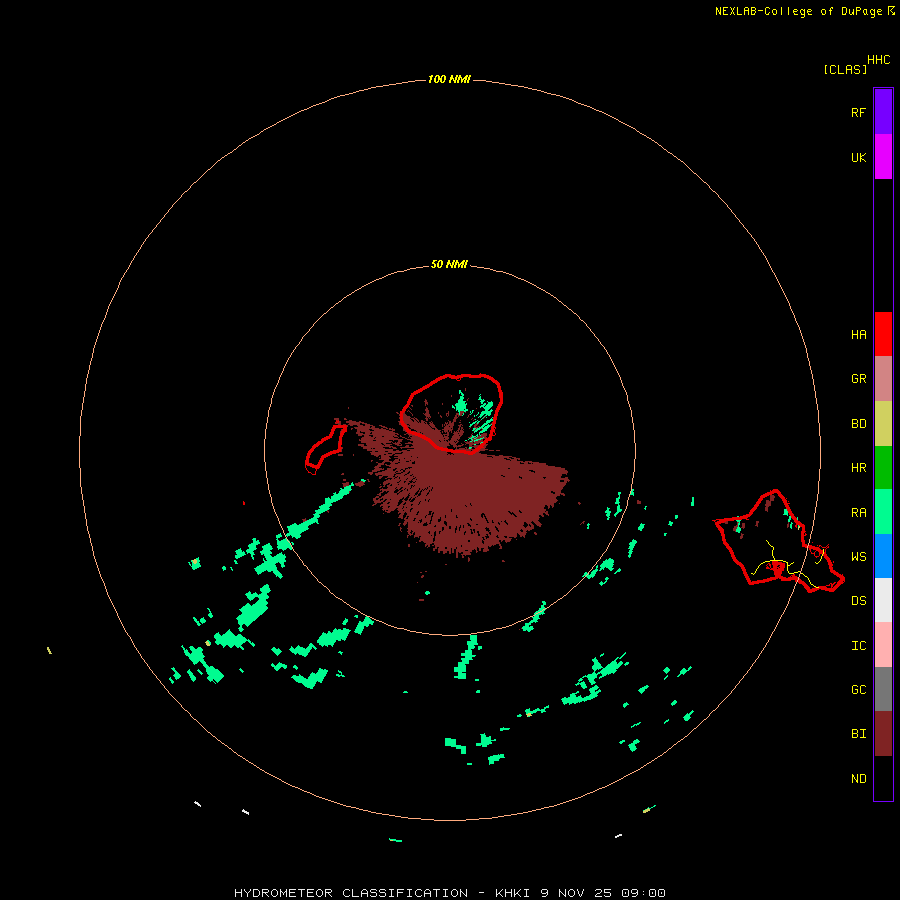
Task: Click the GC legend label
Action: pyautogui.click(x=858, y=690)
